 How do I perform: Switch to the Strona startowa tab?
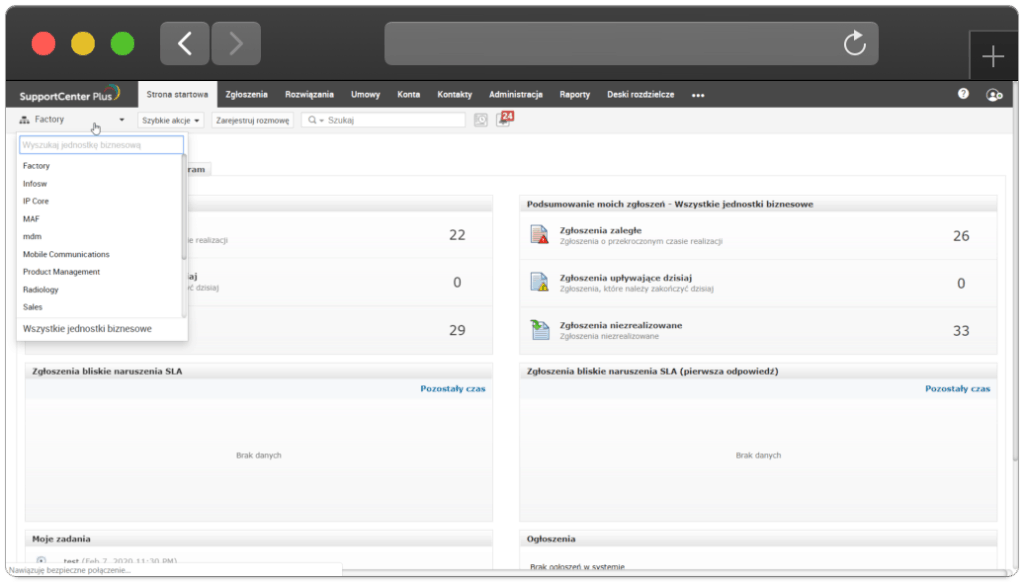tap(177, 95)
